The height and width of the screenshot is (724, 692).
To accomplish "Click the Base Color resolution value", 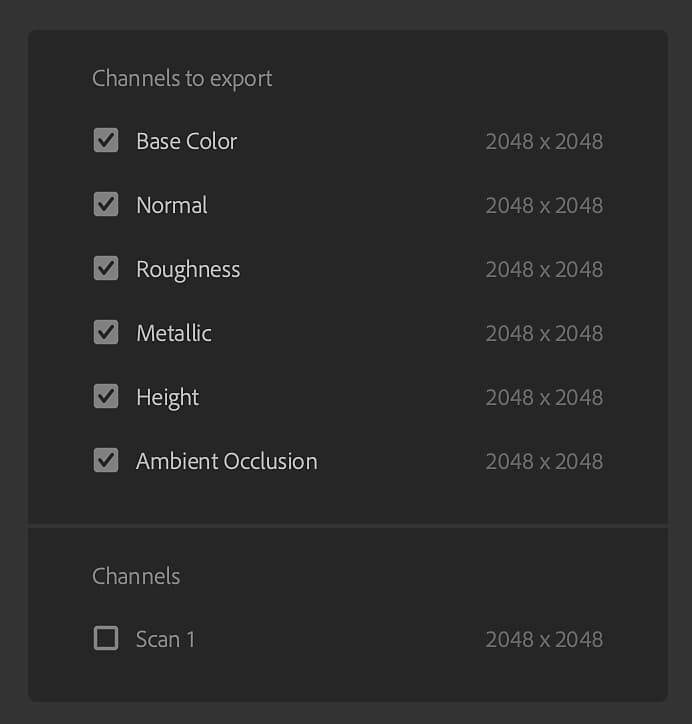I will (x=544, y=141).
